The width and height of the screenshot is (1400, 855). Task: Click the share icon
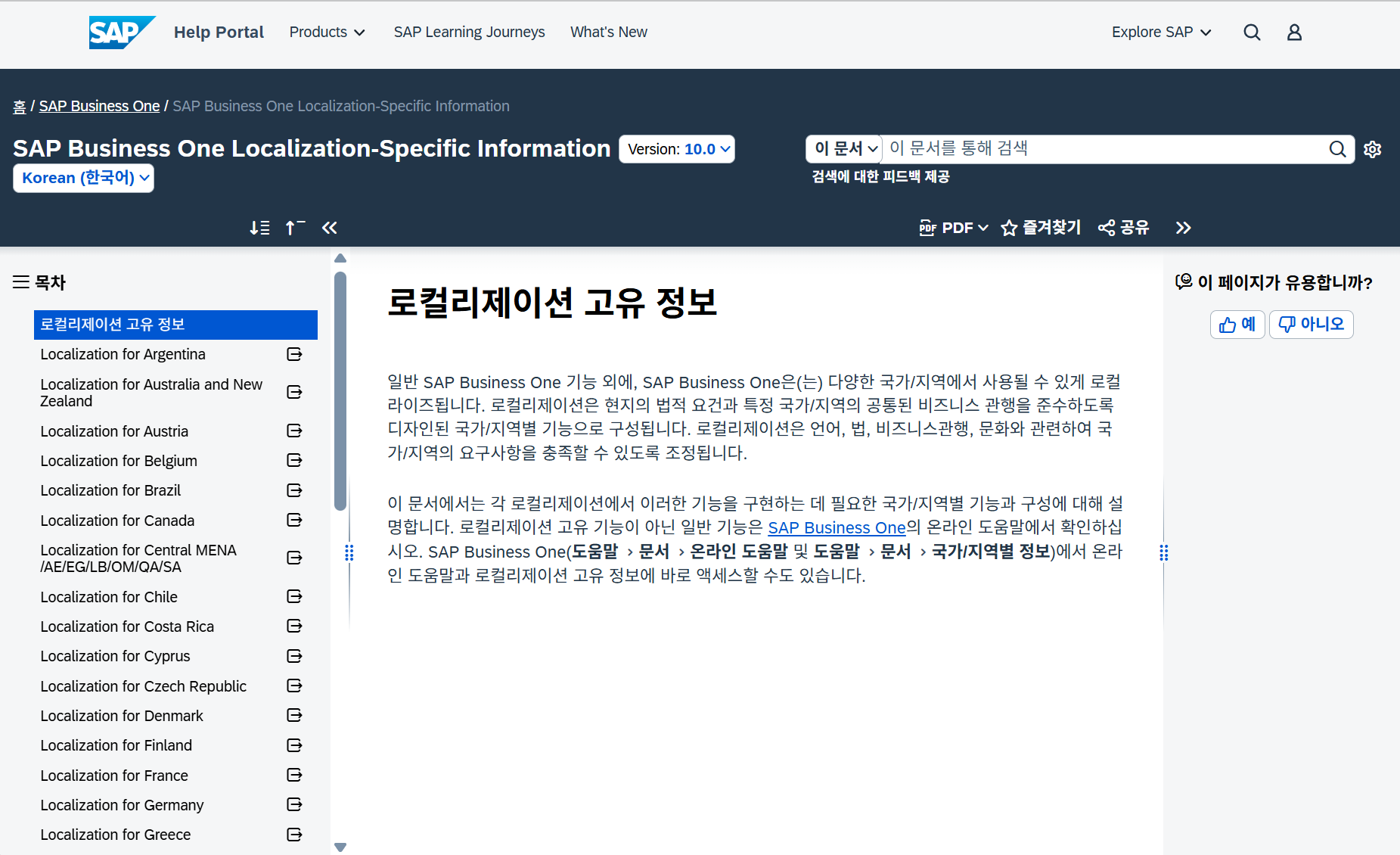[x=1106, y=227]
